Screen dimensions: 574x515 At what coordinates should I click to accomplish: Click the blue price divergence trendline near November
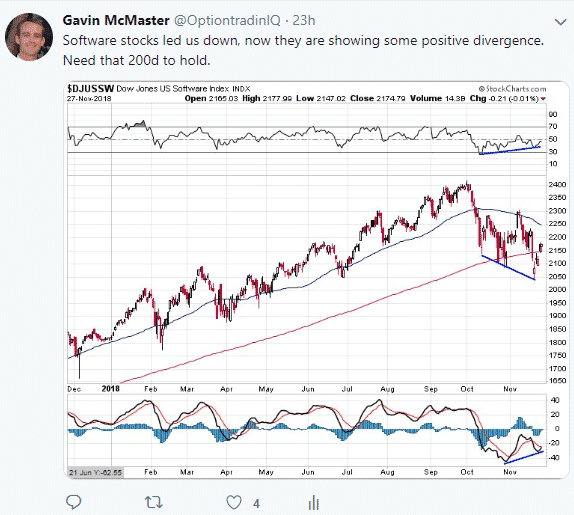(508, 268)
